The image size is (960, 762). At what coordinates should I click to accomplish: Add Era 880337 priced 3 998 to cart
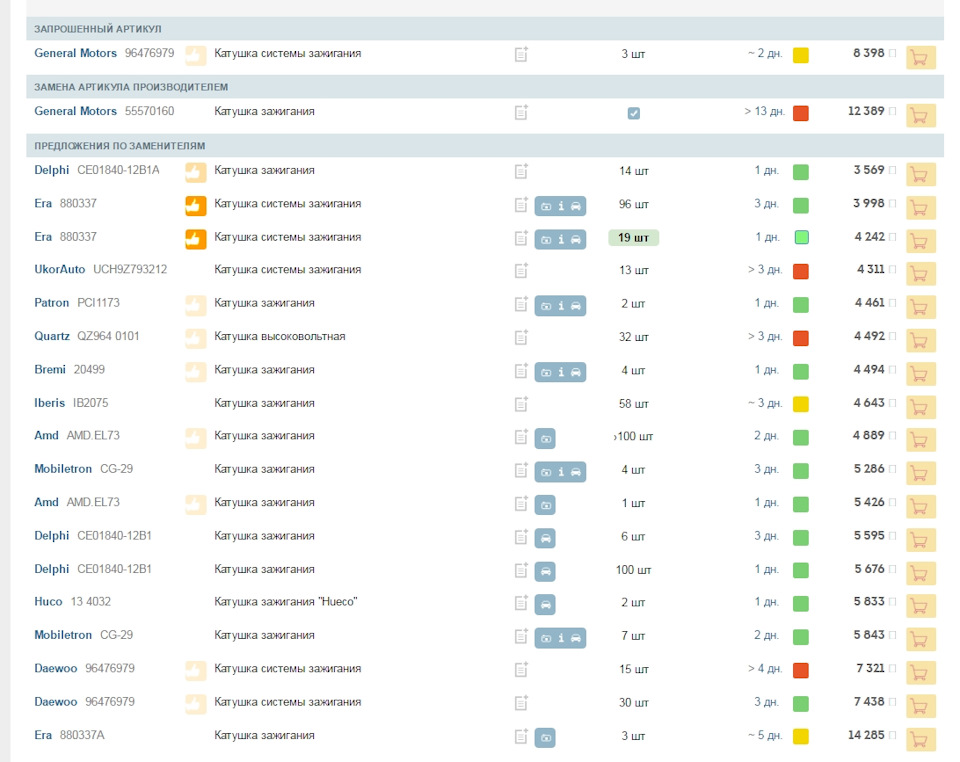point(920,208)
